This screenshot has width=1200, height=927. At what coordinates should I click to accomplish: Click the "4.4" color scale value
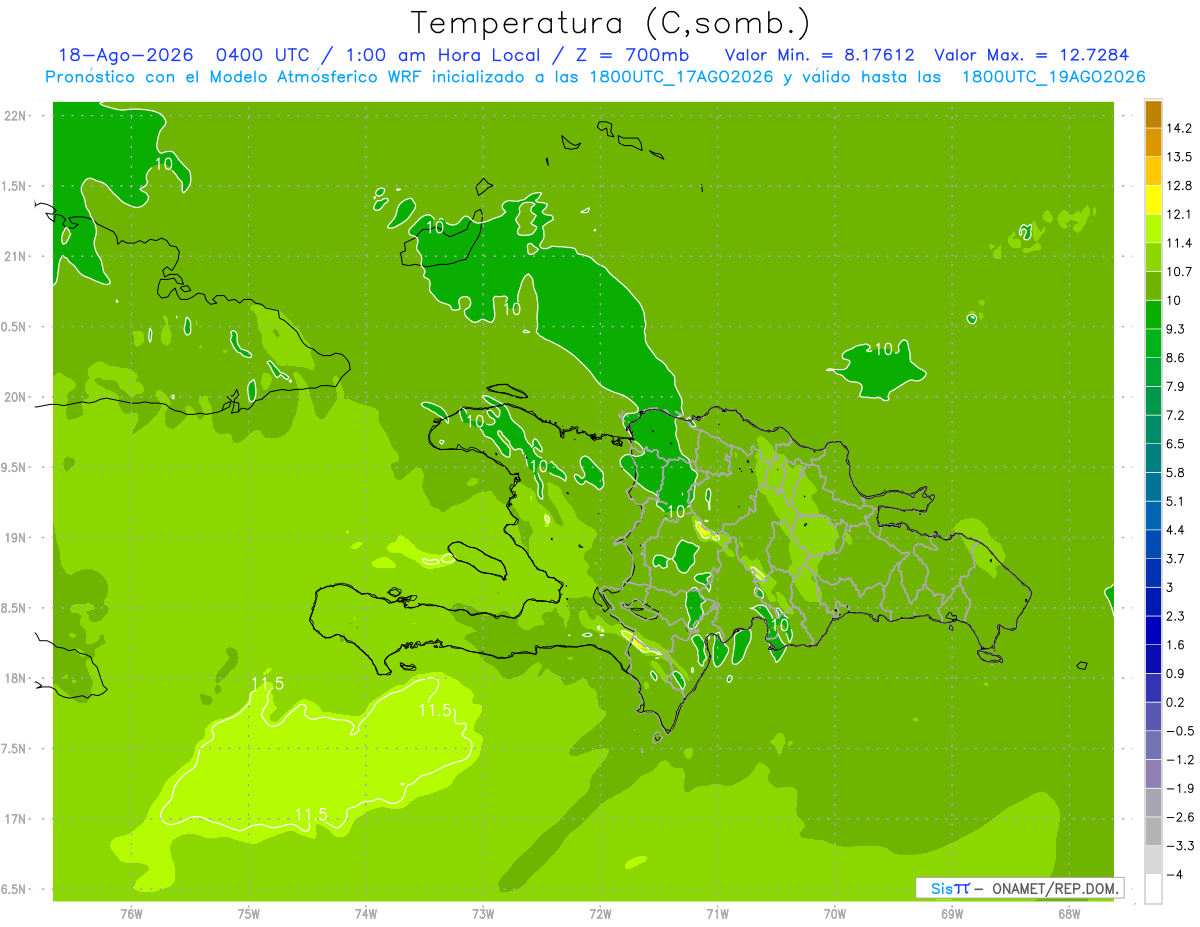click(1176, 530)
